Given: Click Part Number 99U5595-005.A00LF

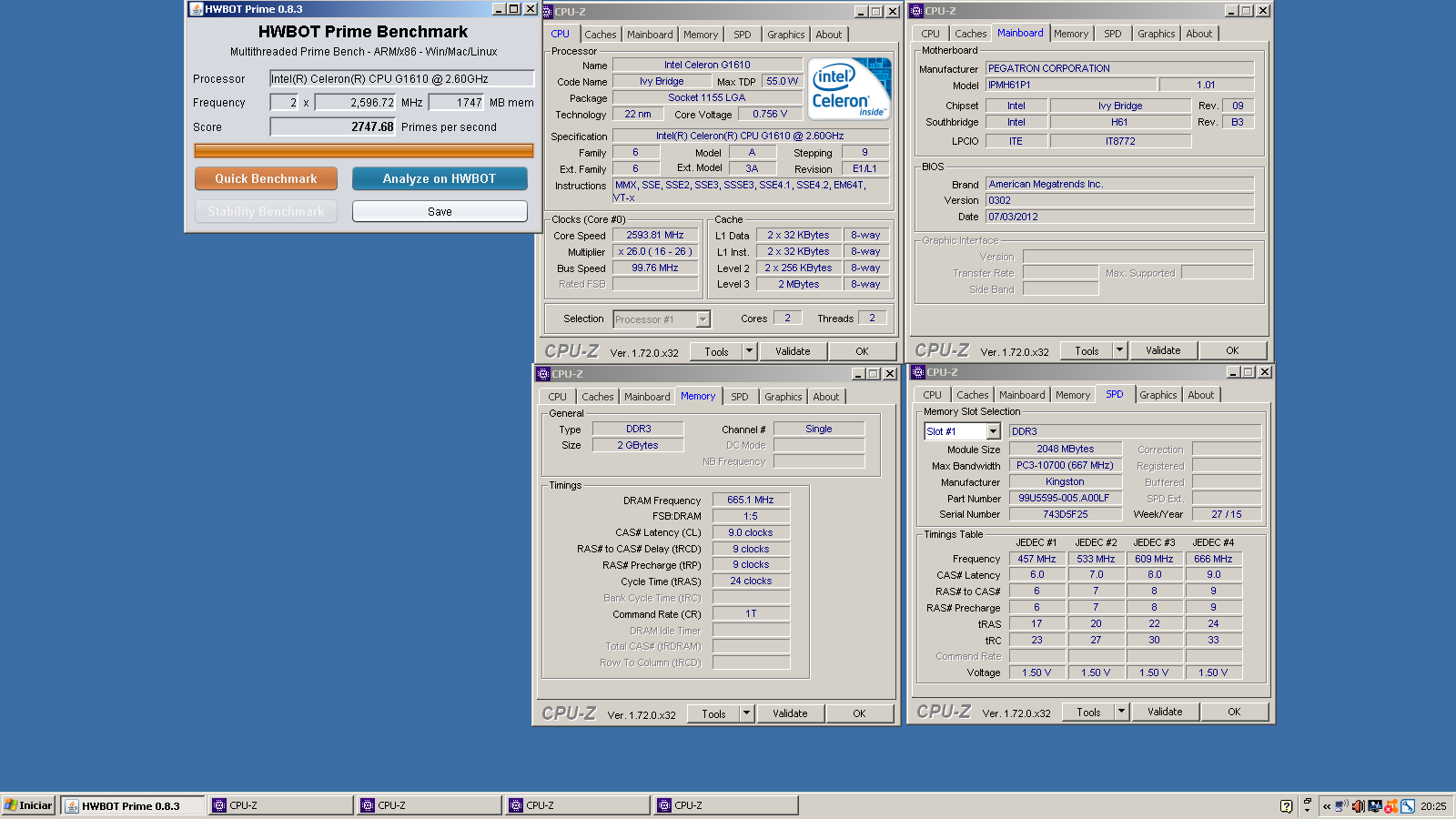Looking at the screenshot, I should point(1065,498).
